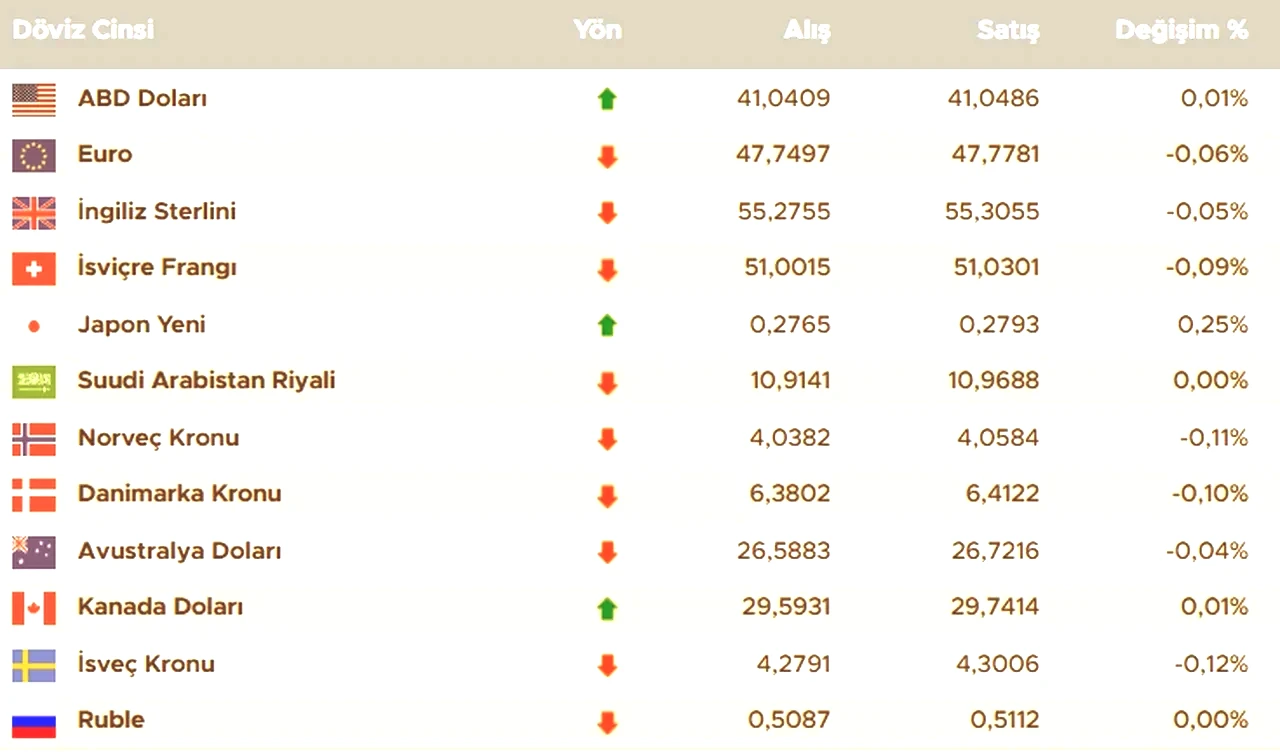1280x752 pixels.
Task: Click the İsveç Kronu currency name
Action: 146,664
